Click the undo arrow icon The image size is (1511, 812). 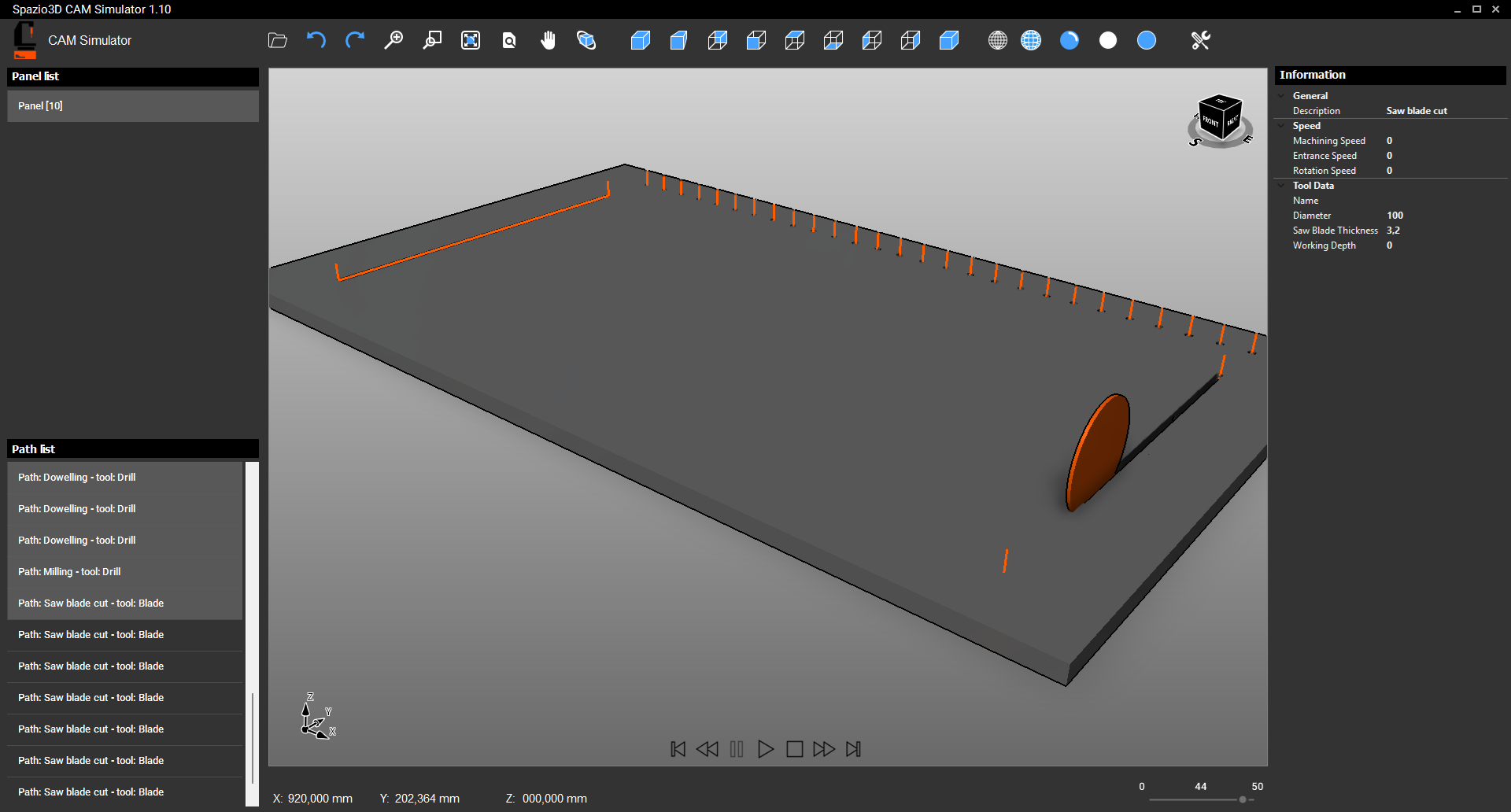click(316, 40)
